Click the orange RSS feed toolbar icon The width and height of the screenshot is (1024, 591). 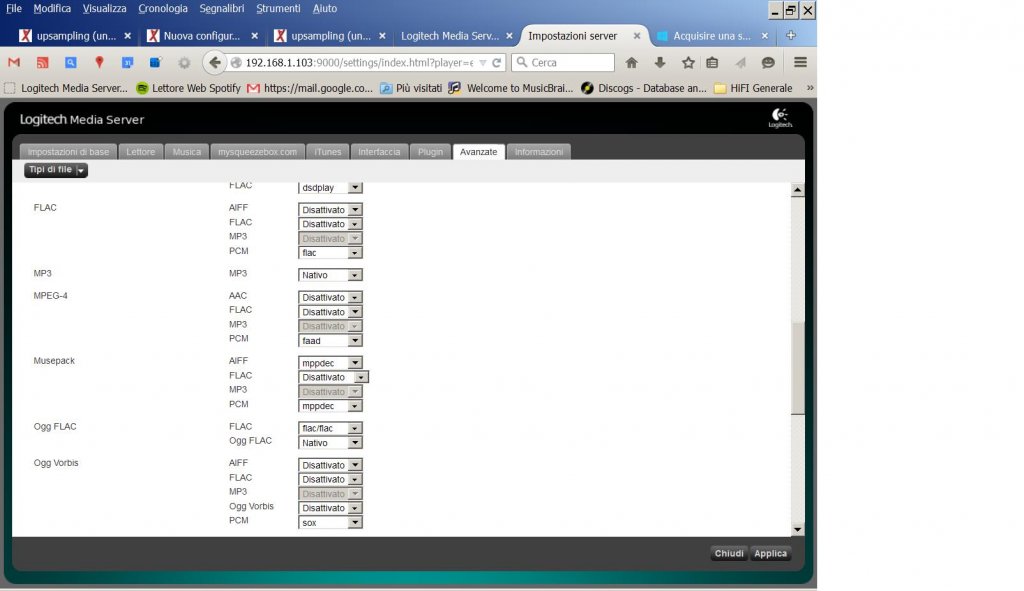click(x=42, y=63)
